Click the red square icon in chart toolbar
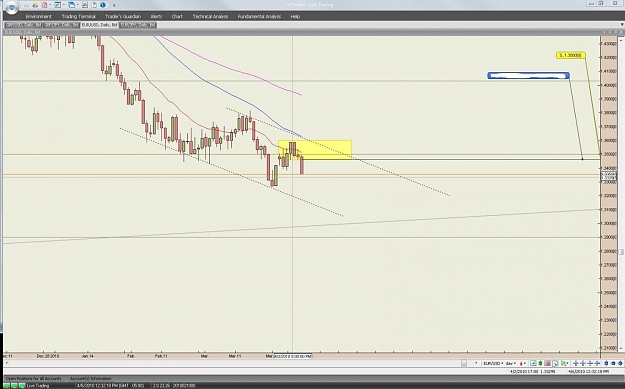This screenshot has width=625, height=389. coord(547,363)
